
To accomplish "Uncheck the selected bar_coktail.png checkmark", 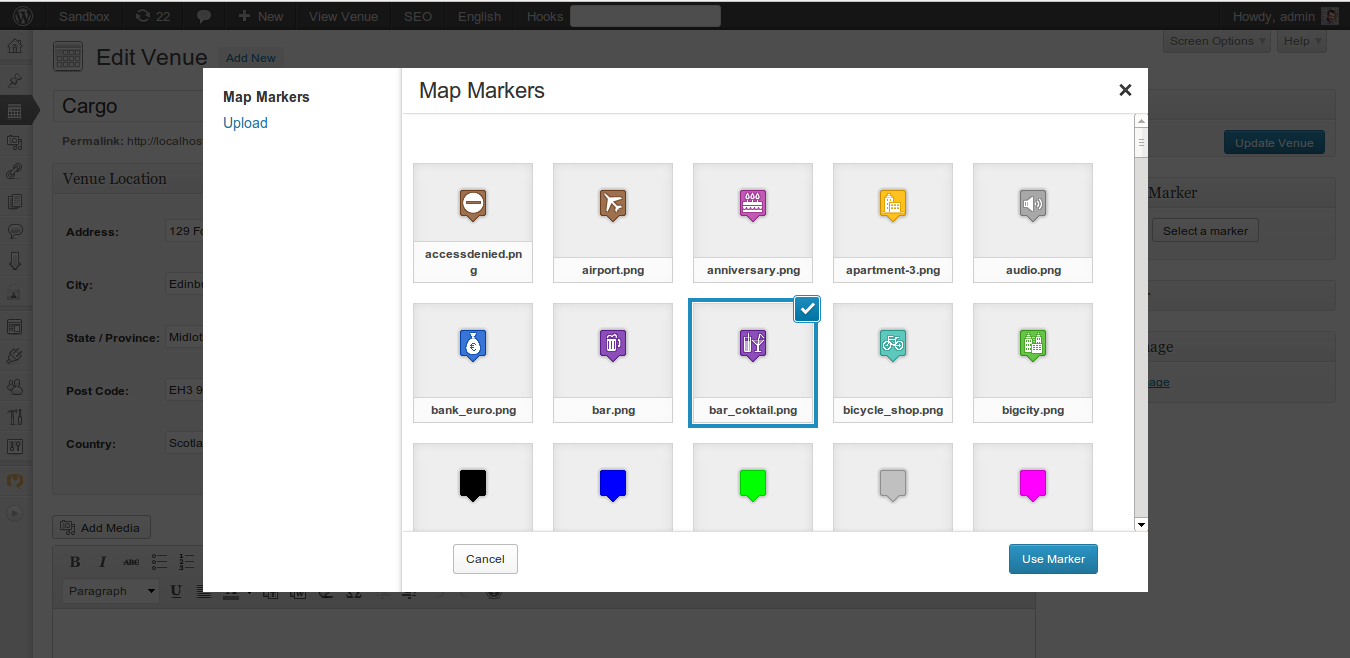I will point(807,310).
